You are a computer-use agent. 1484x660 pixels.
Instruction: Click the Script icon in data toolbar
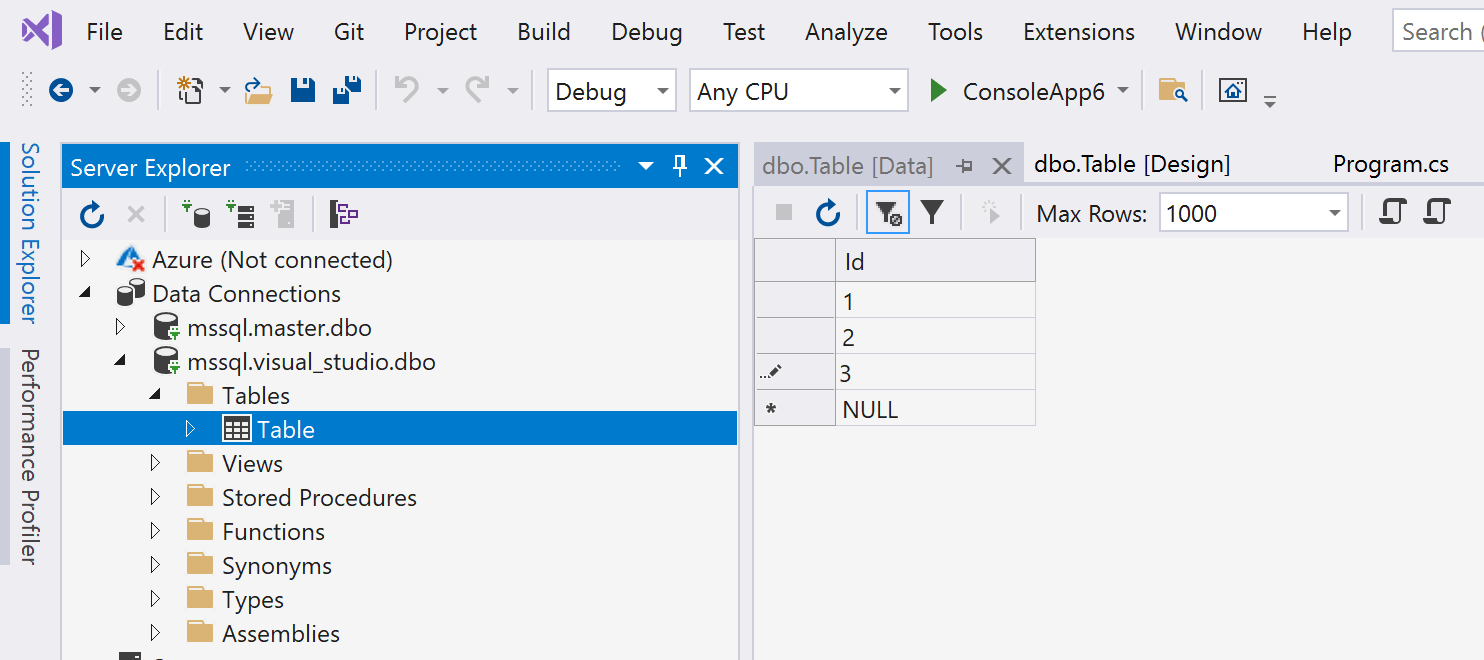[x=1391, y=212]
